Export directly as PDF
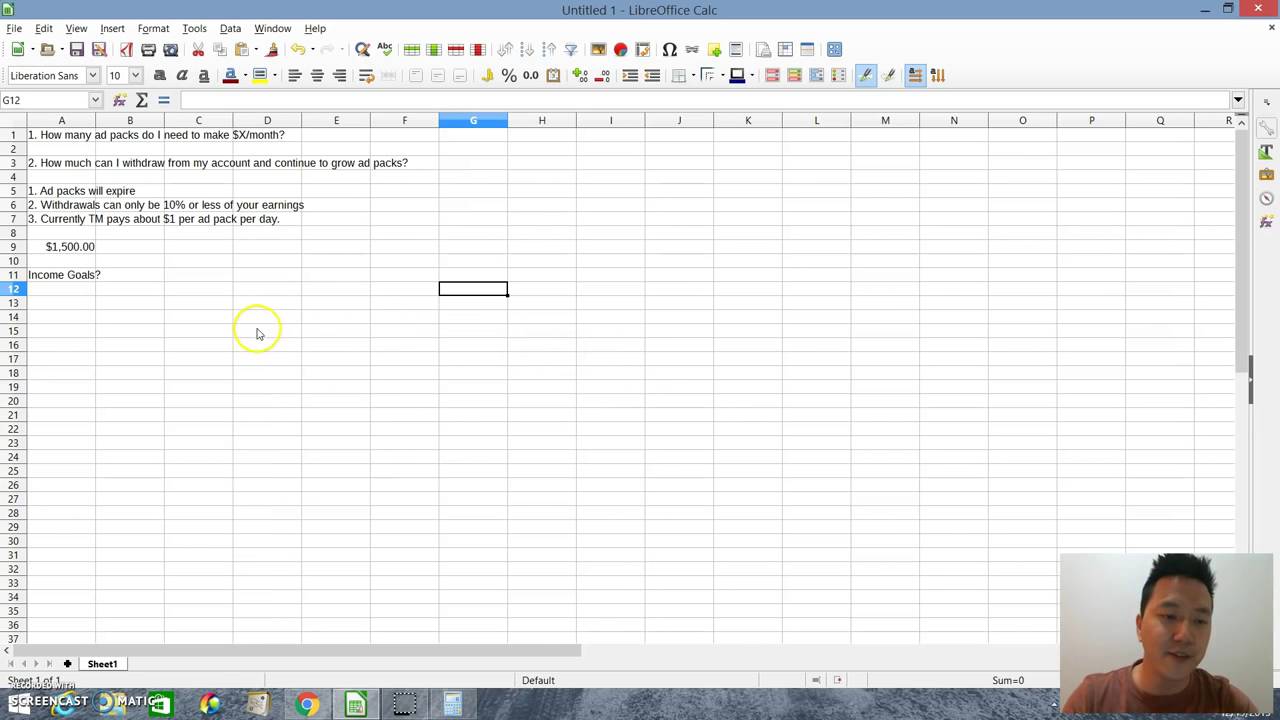This screenshot has width=1280, height=720. 126,49
